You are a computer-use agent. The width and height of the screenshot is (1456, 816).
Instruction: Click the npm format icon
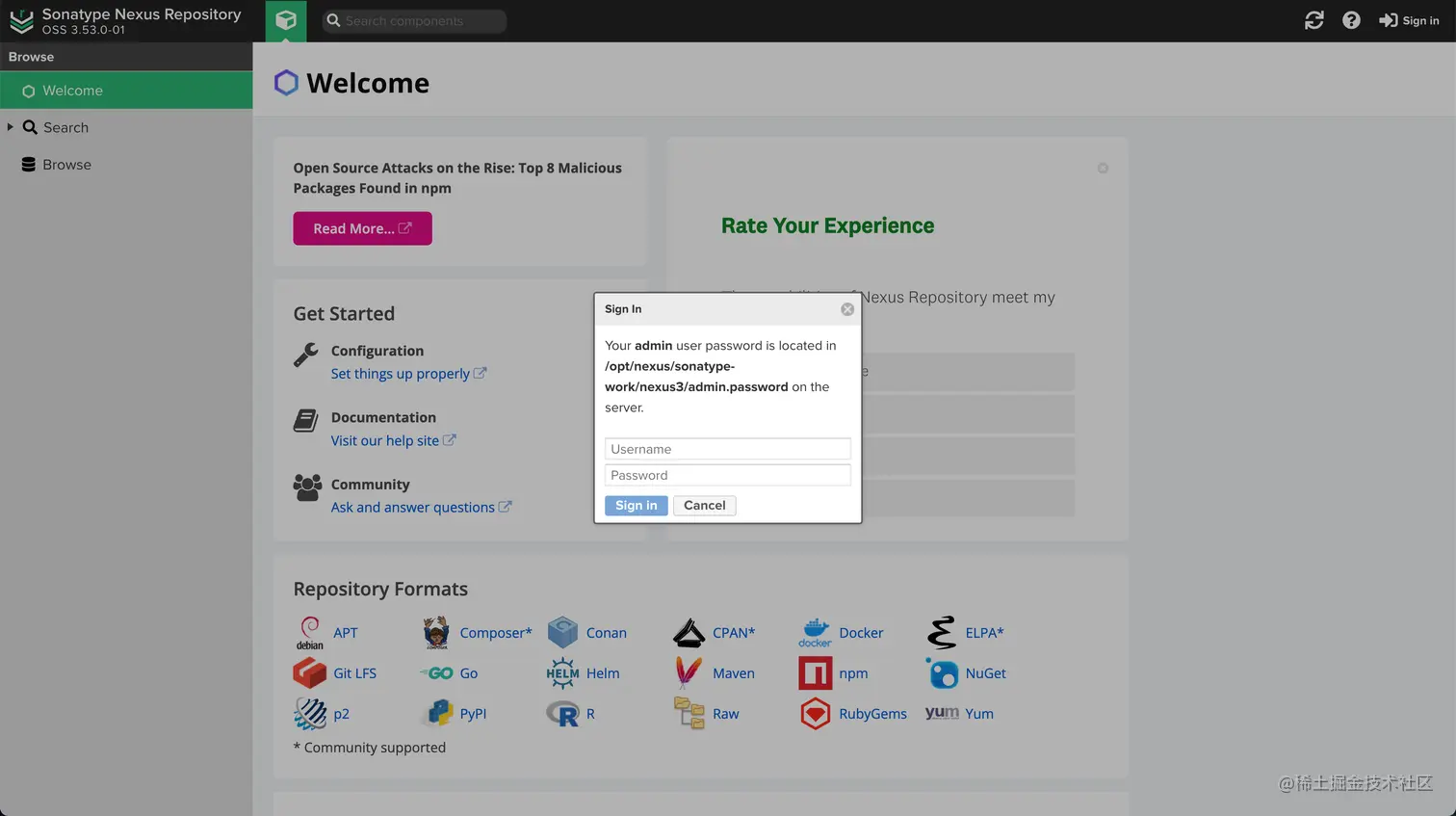tap(815, 673)
